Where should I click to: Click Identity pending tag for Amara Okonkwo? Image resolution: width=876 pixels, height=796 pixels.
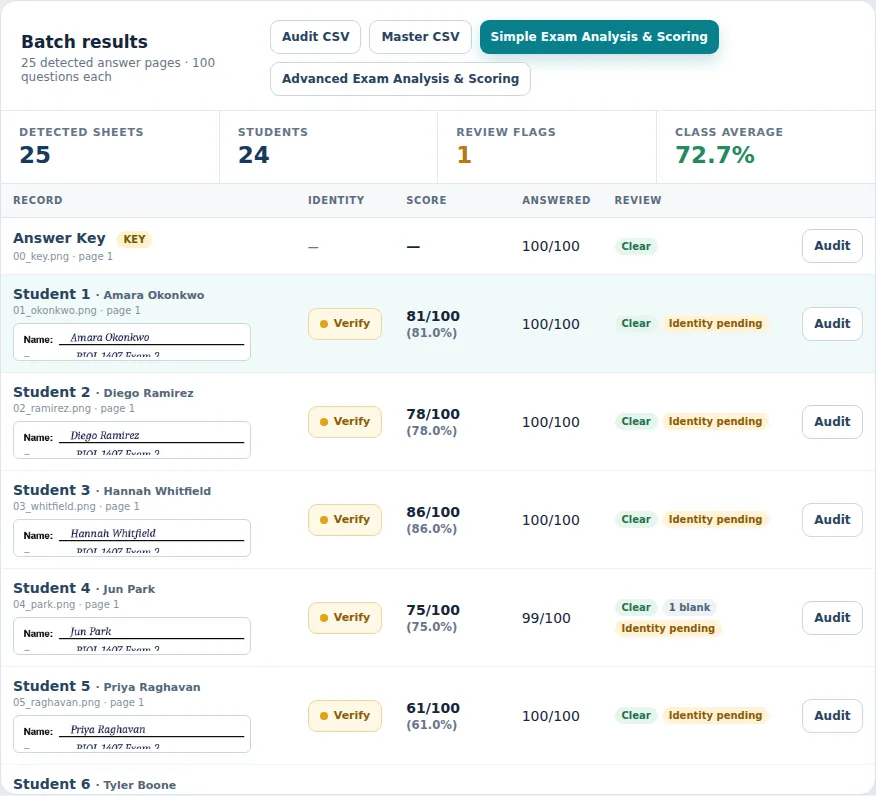point(715,323)
